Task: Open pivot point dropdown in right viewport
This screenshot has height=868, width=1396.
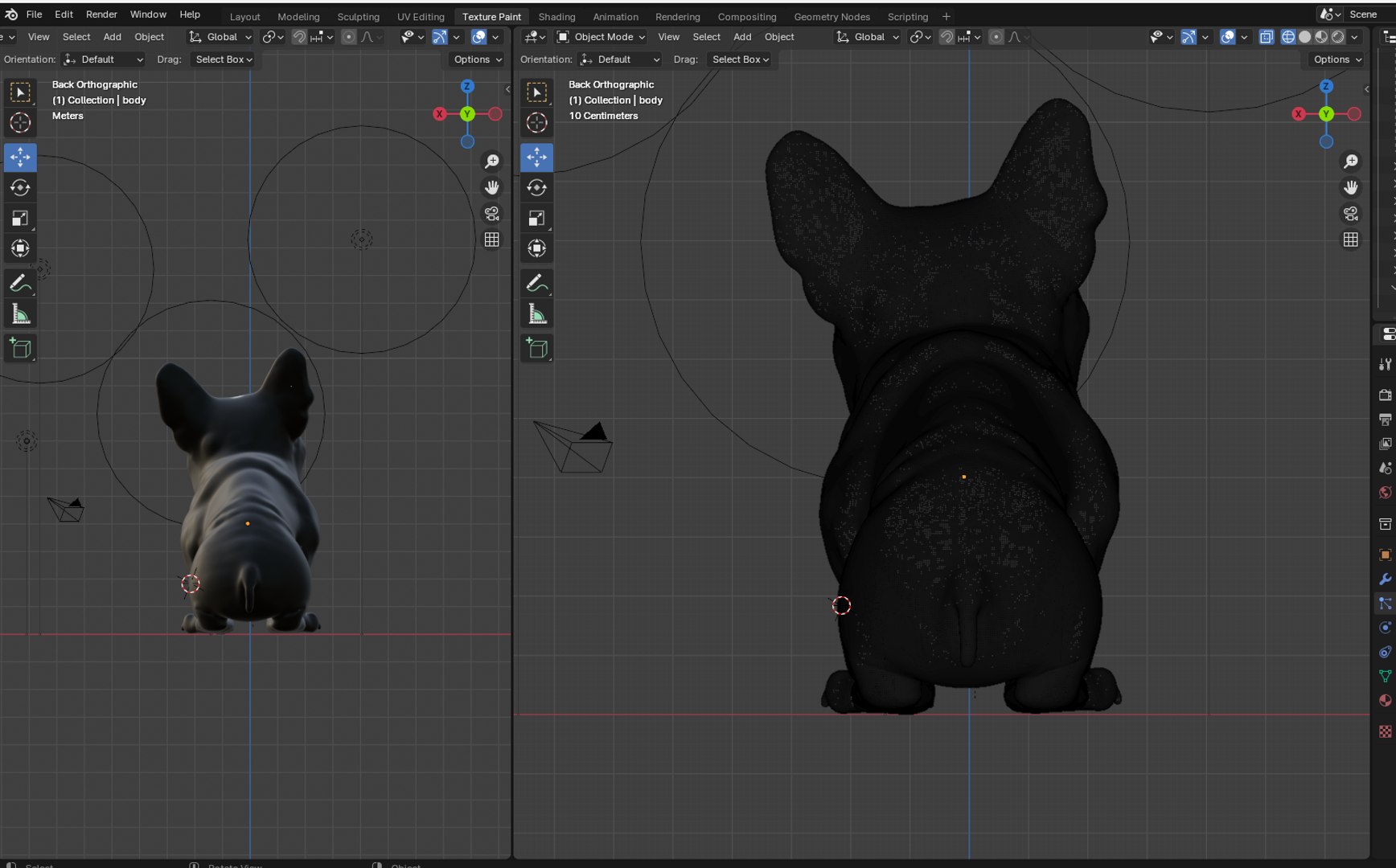Action: 919,37
